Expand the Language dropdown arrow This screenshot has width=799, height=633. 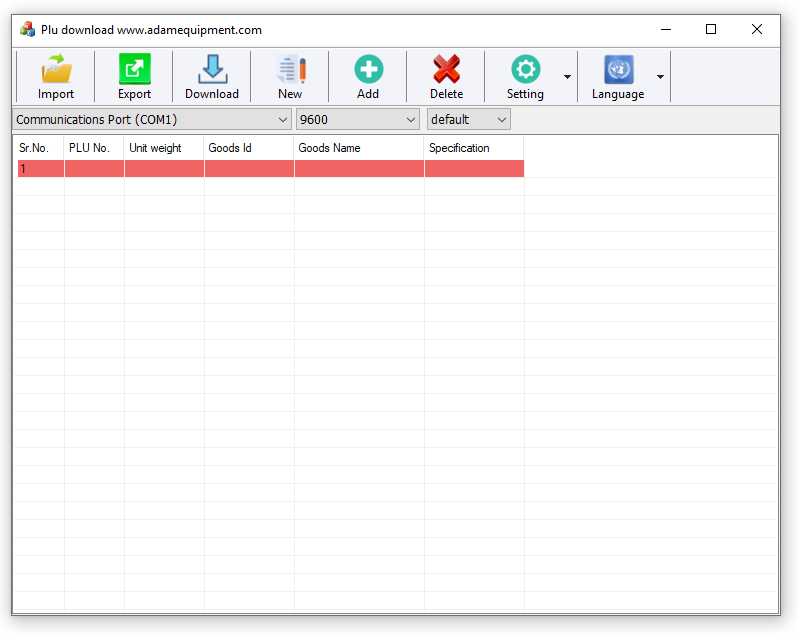[x=660, y=77]
